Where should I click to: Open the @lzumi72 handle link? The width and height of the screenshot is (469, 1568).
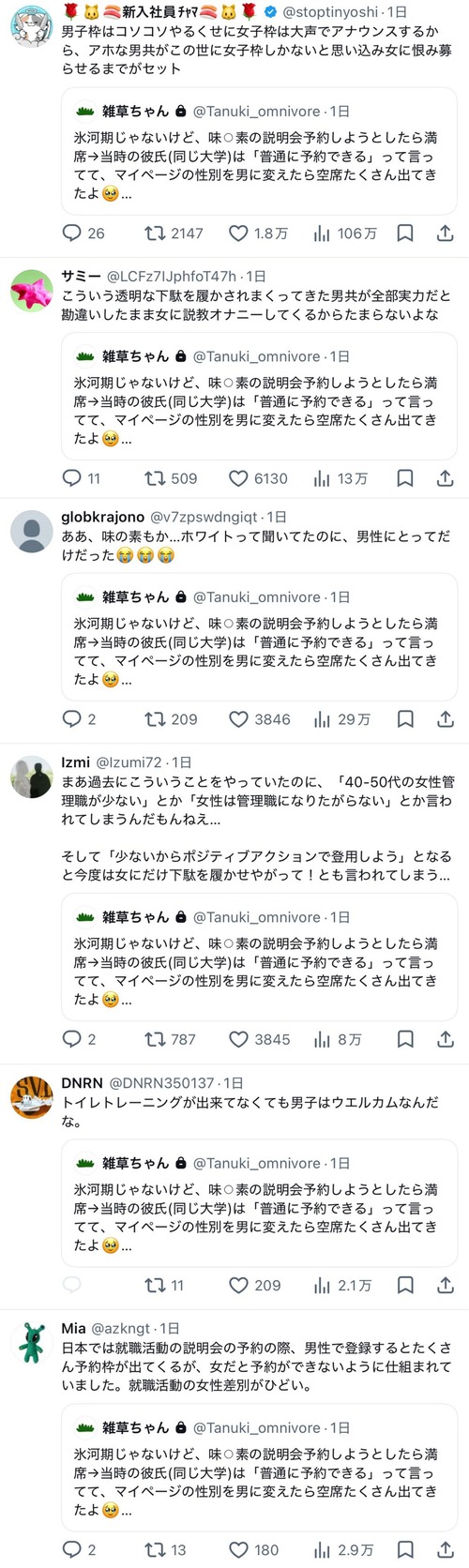[x=129, y=762]
